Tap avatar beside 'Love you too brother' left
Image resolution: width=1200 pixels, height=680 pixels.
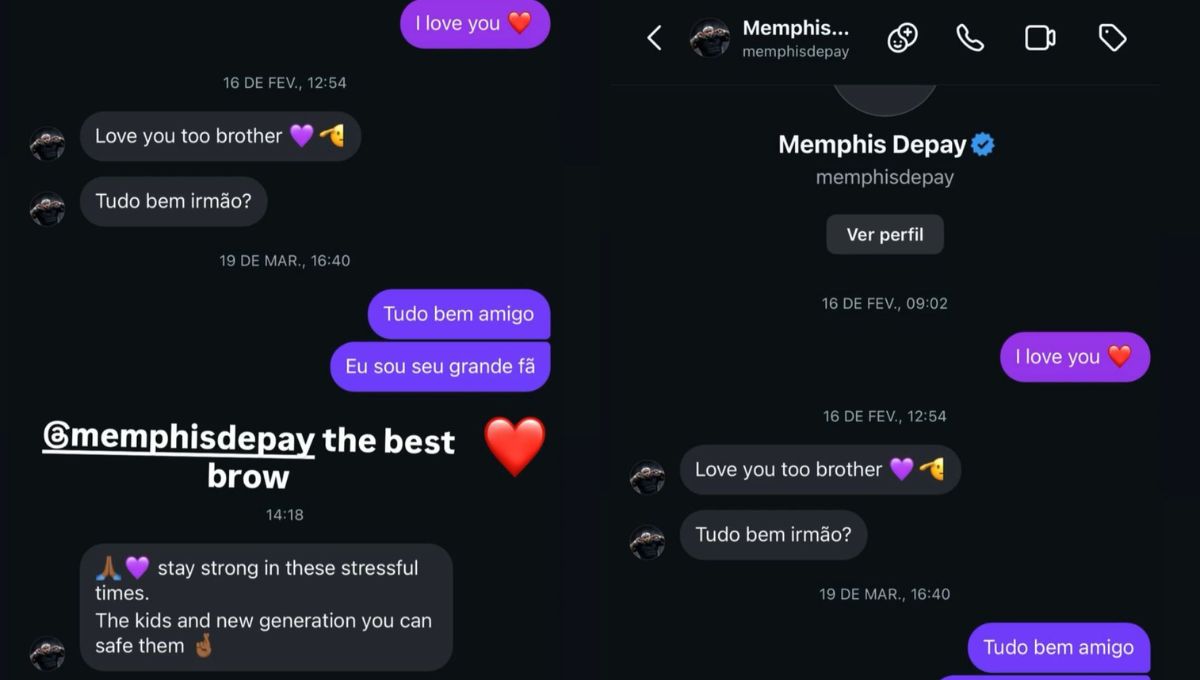(47, 144)
